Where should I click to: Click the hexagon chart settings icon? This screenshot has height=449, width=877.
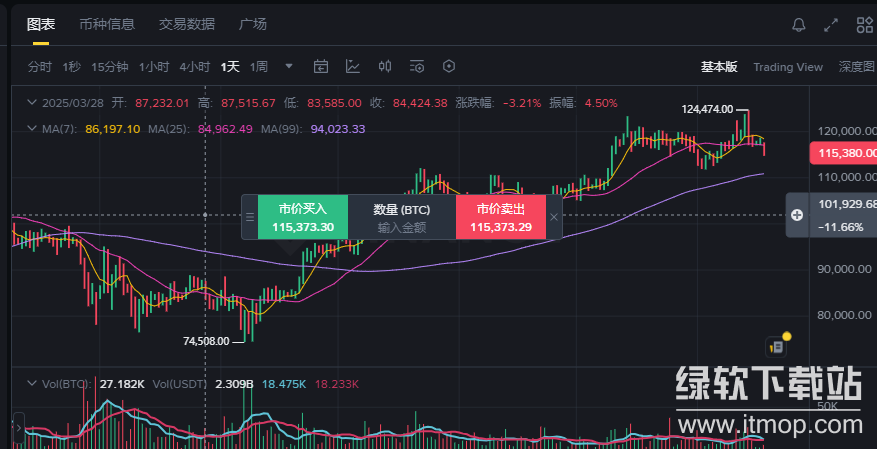[x=449, y=67]
